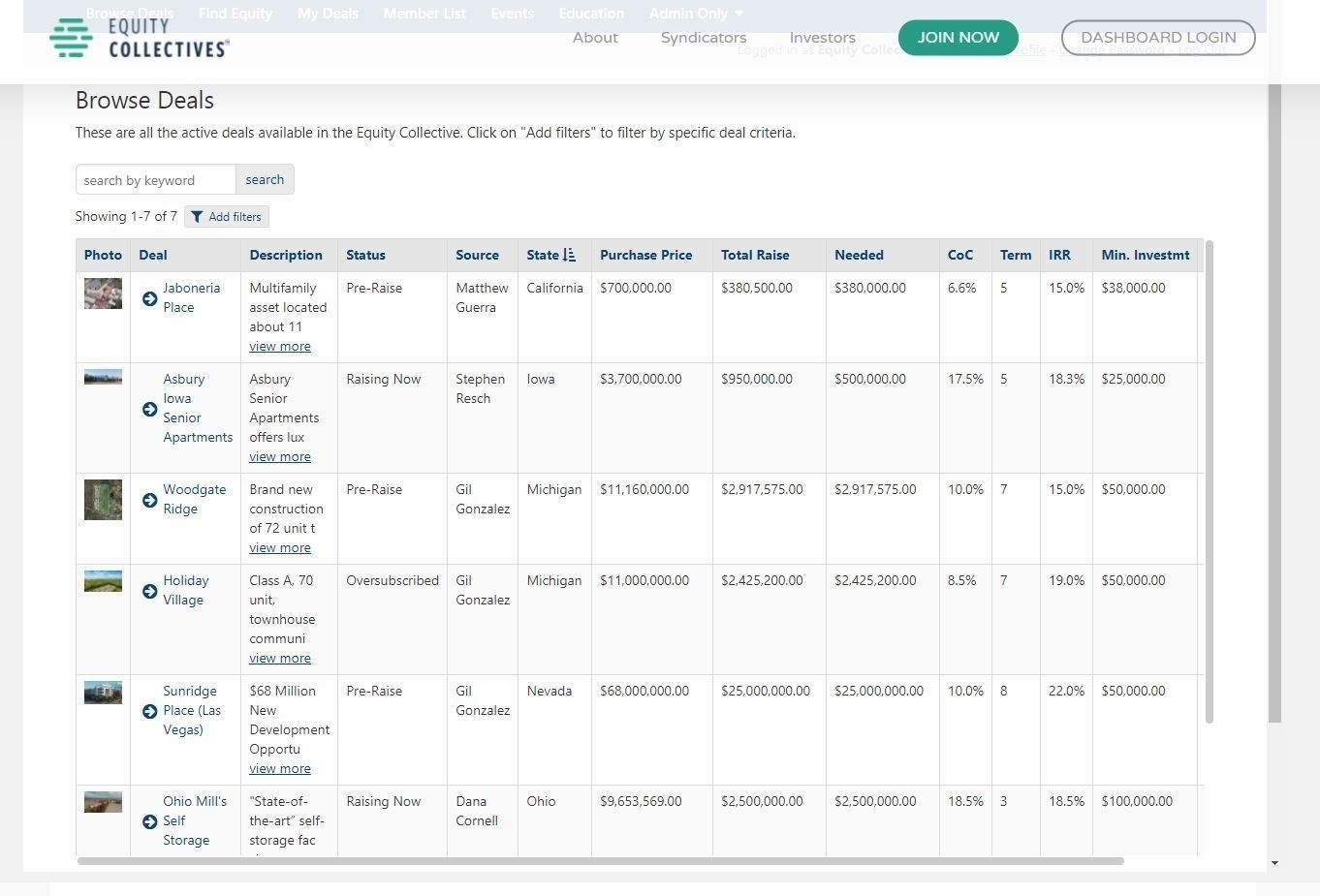Open the Woodgate Ridge photo thumbnail

click(x=103, y=500)
